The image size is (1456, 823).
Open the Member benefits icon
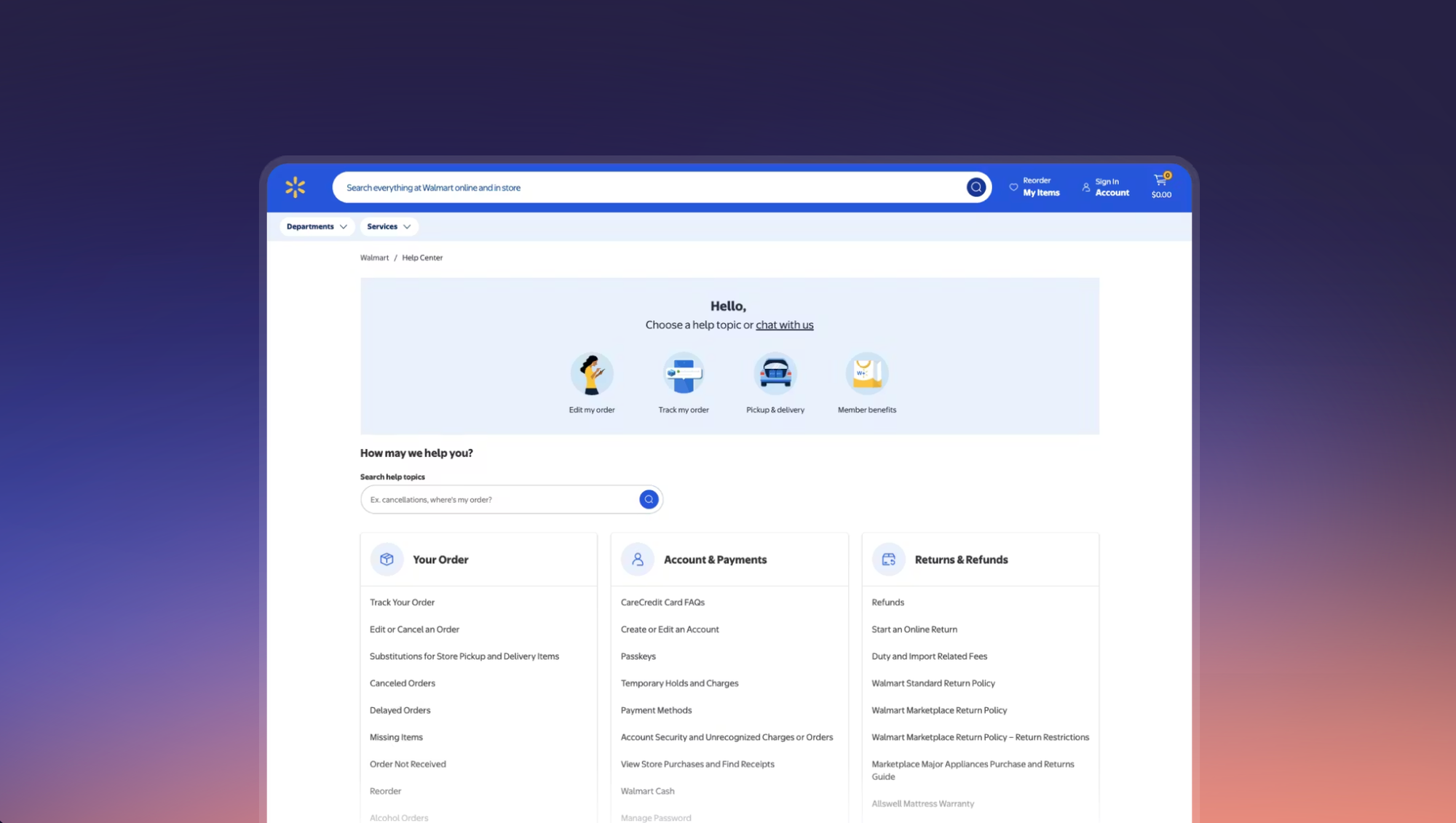(x=866, y=374)
